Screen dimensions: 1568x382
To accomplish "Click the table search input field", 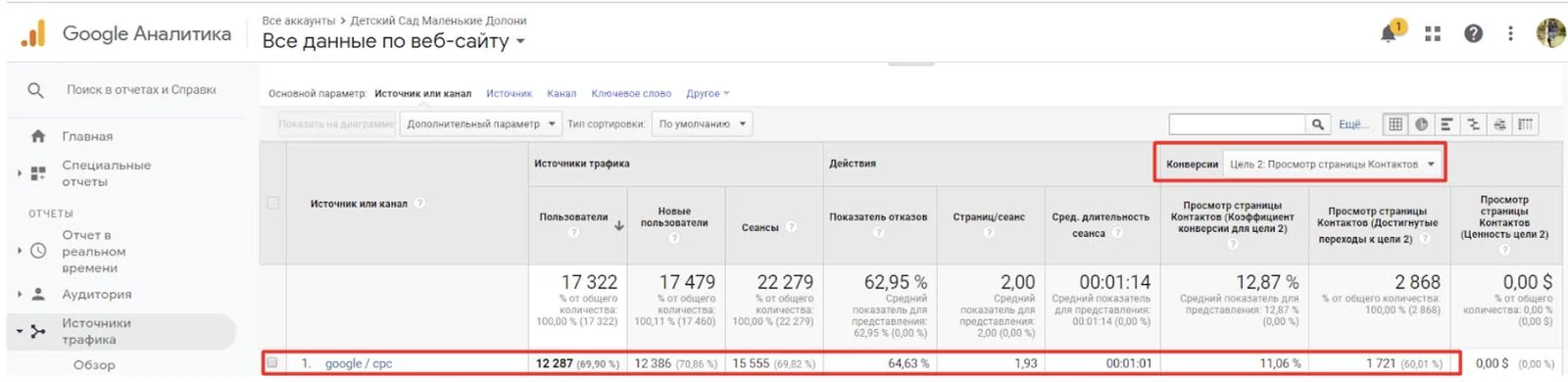I will pos(1238,124).
